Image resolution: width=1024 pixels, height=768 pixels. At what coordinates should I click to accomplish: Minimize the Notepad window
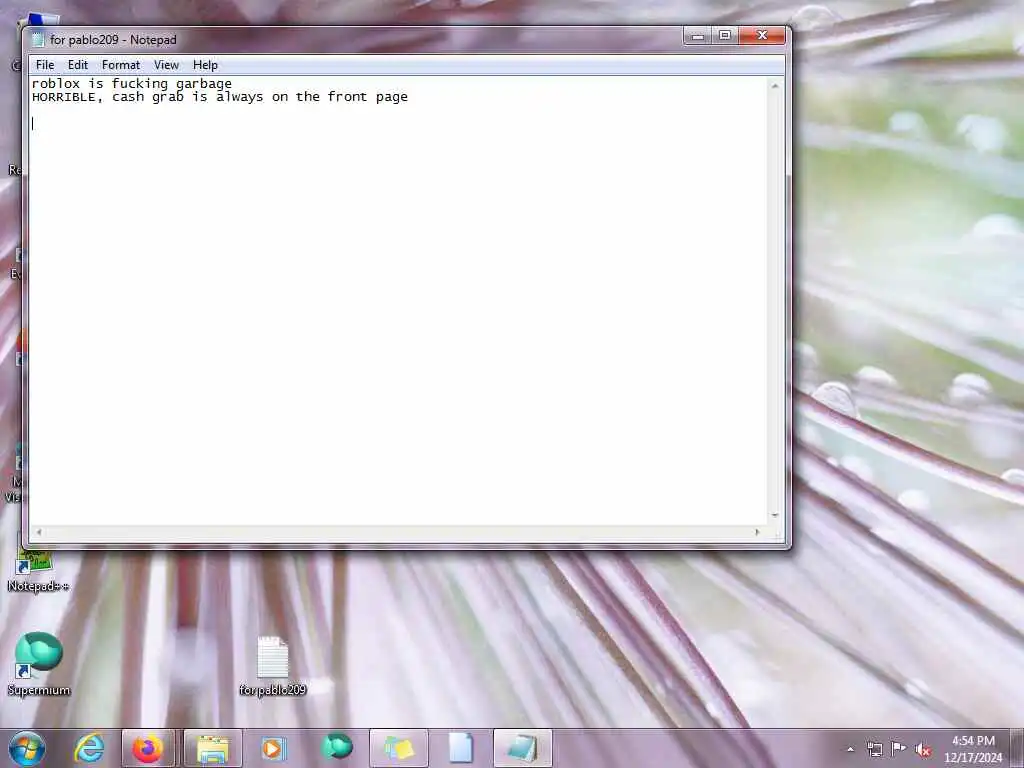point(697,35)
